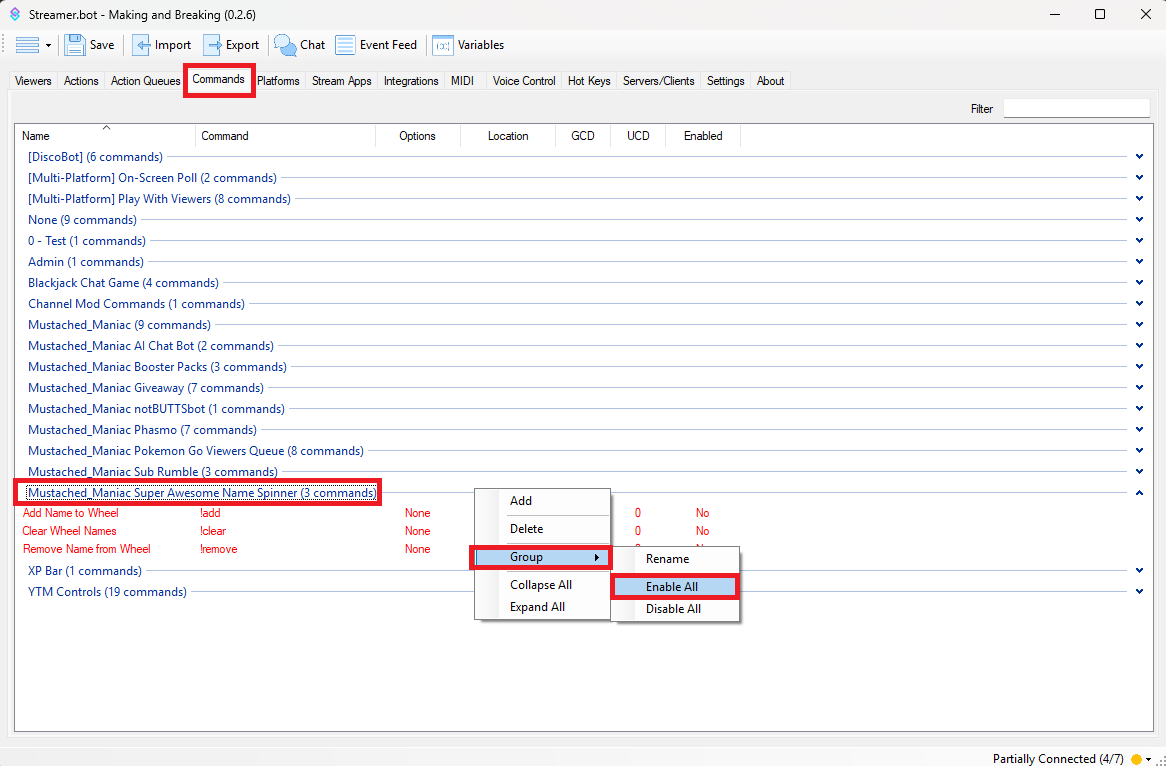
Task: Click inside the Filter text box
Action: (1076, 108)
